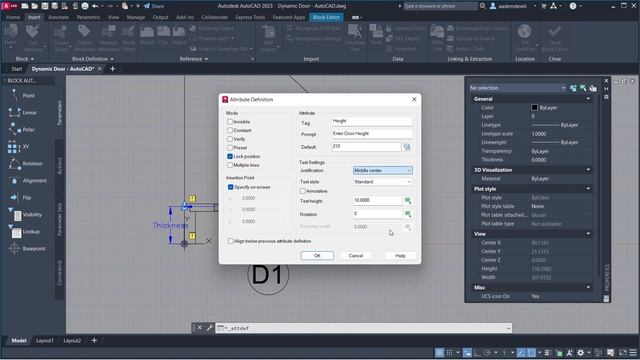640x360 pixels.
Task: Collapse the 3D Visualization section
Action: point(588,170)
